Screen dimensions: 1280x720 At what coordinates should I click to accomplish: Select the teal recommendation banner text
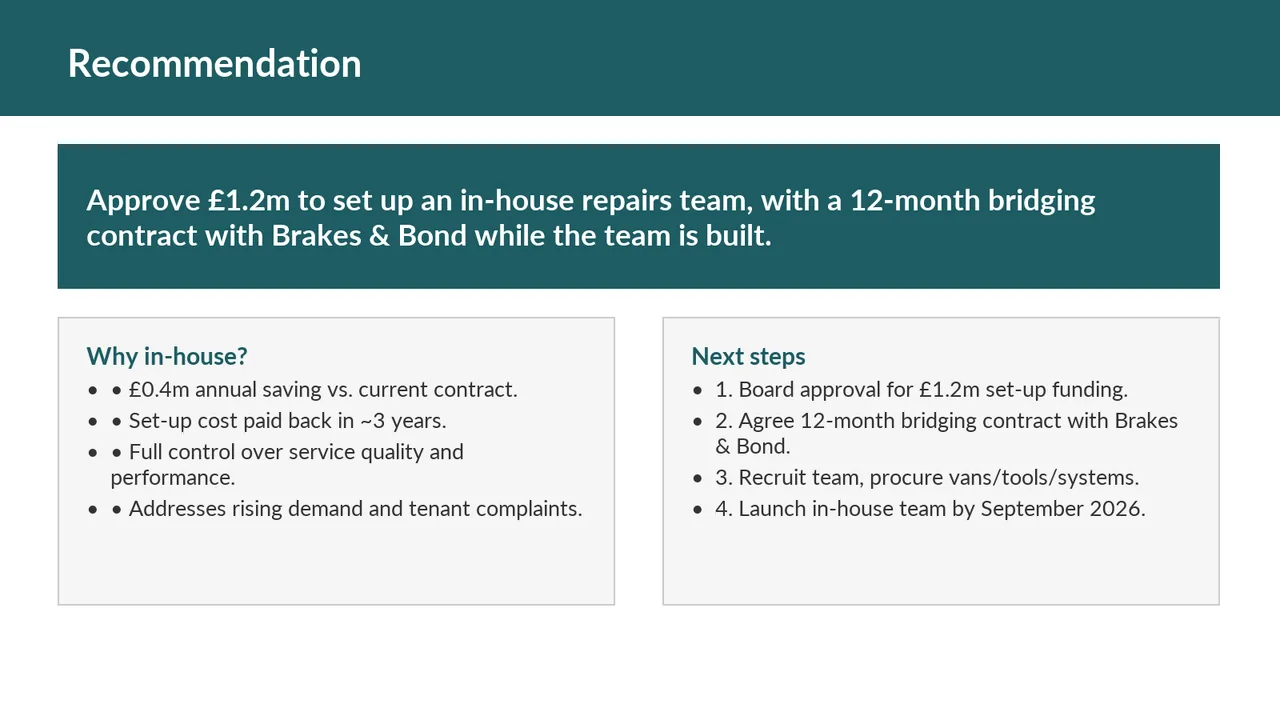click(590, 217)
